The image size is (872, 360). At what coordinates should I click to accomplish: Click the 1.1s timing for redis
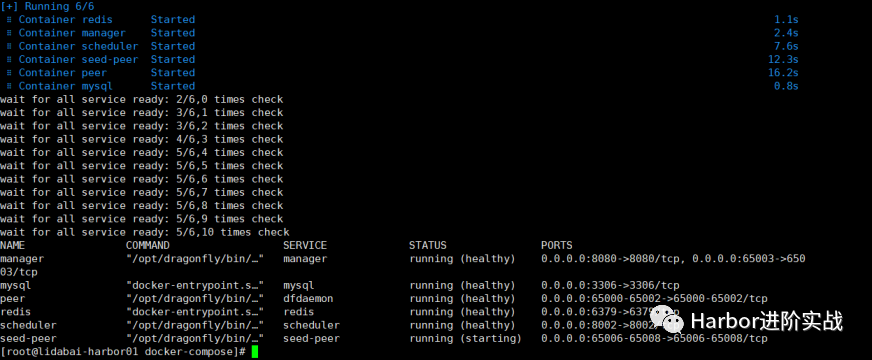pyautogui.click(x=786, y=20)
